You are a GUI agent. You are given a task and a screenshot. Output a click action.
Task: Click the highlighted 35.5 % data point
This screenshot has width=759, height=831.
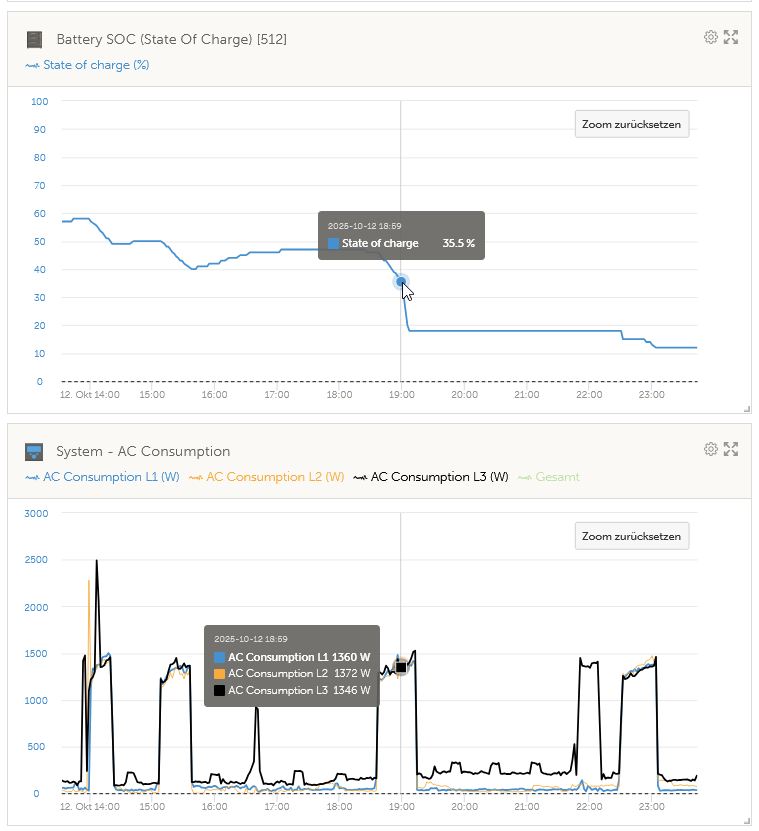401,282
